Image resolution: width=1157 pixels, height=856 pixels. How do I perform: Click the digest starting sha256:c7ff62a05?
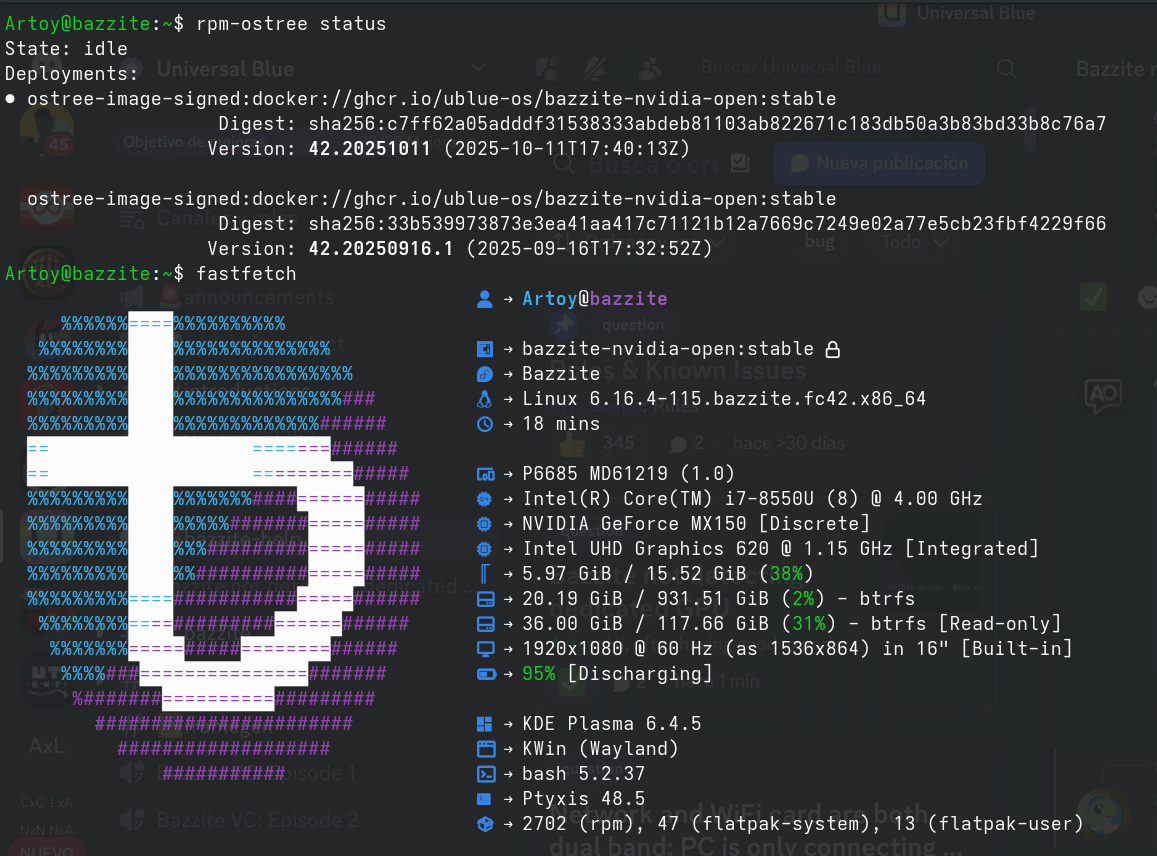[x=707, y=124]
